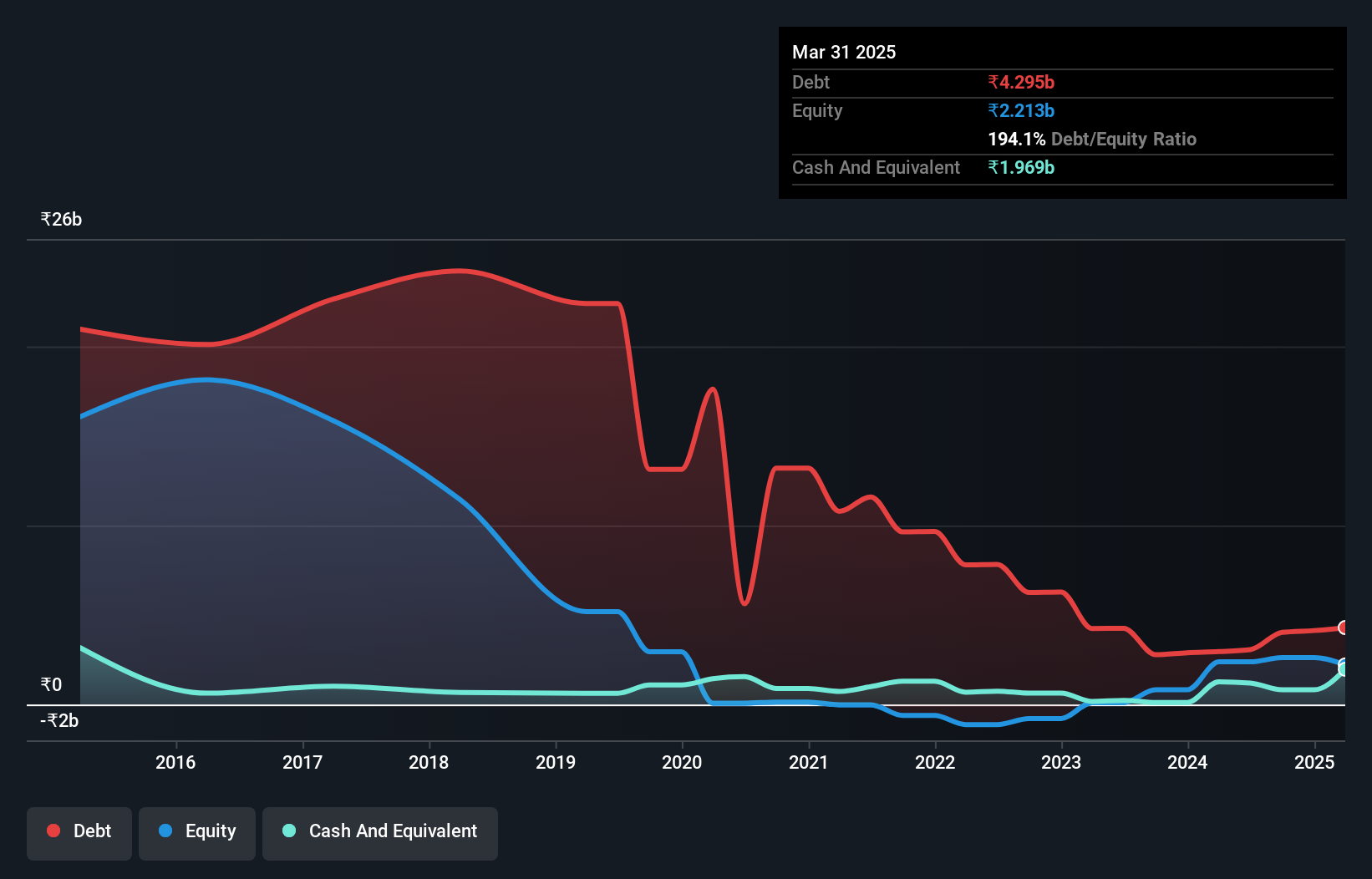Click the ₹2.213b Equity value link
Image resolution: width=1372 pixels, height=879 pixels.
(1020, 110)
